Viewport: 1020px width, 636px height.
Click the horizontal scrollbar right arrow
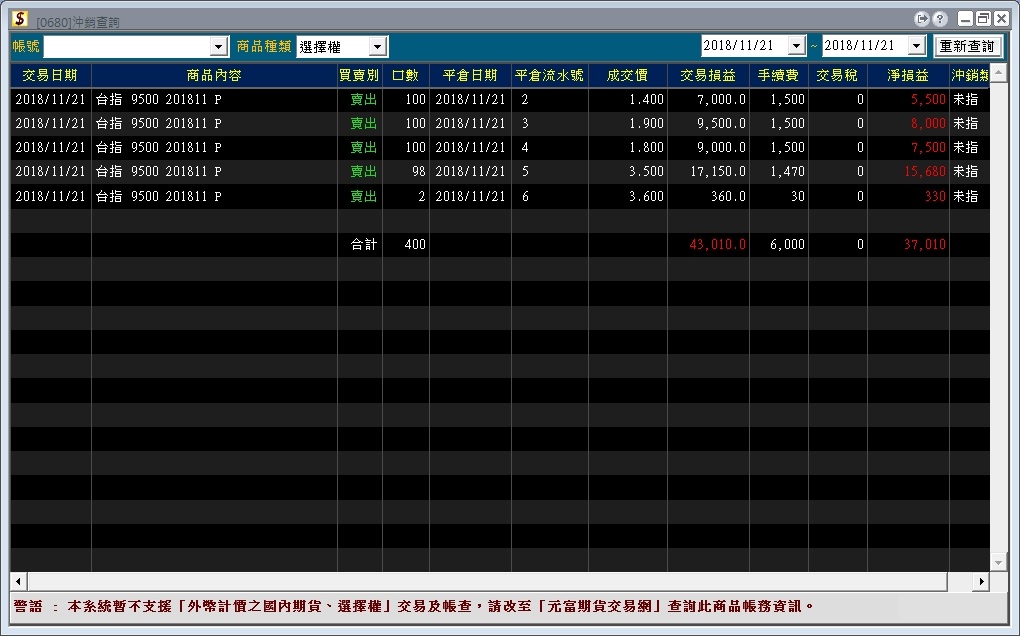click(982, 581)
